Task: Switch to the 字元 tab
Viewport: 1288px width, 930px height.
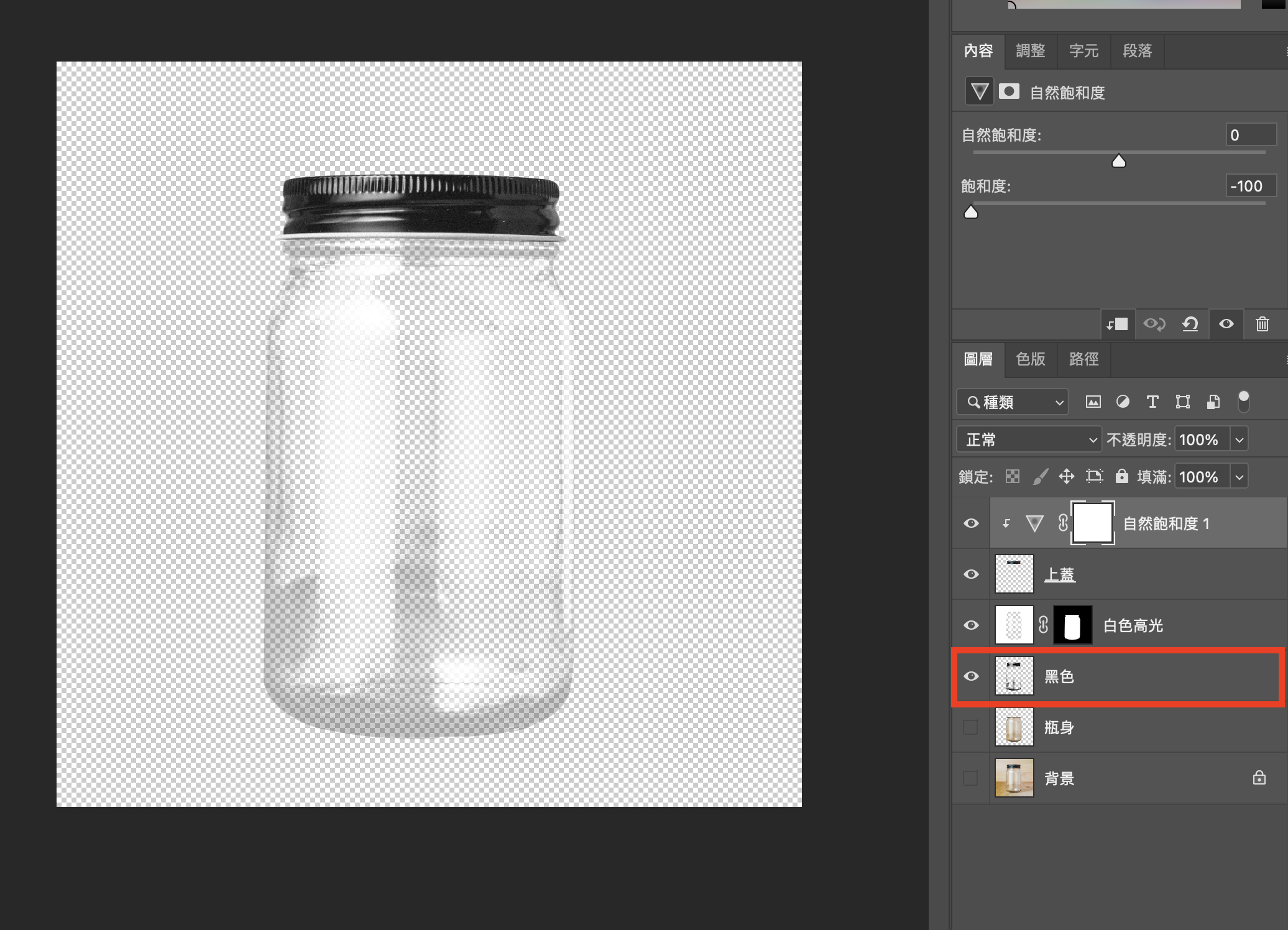Action: (x=1083, y=51)
